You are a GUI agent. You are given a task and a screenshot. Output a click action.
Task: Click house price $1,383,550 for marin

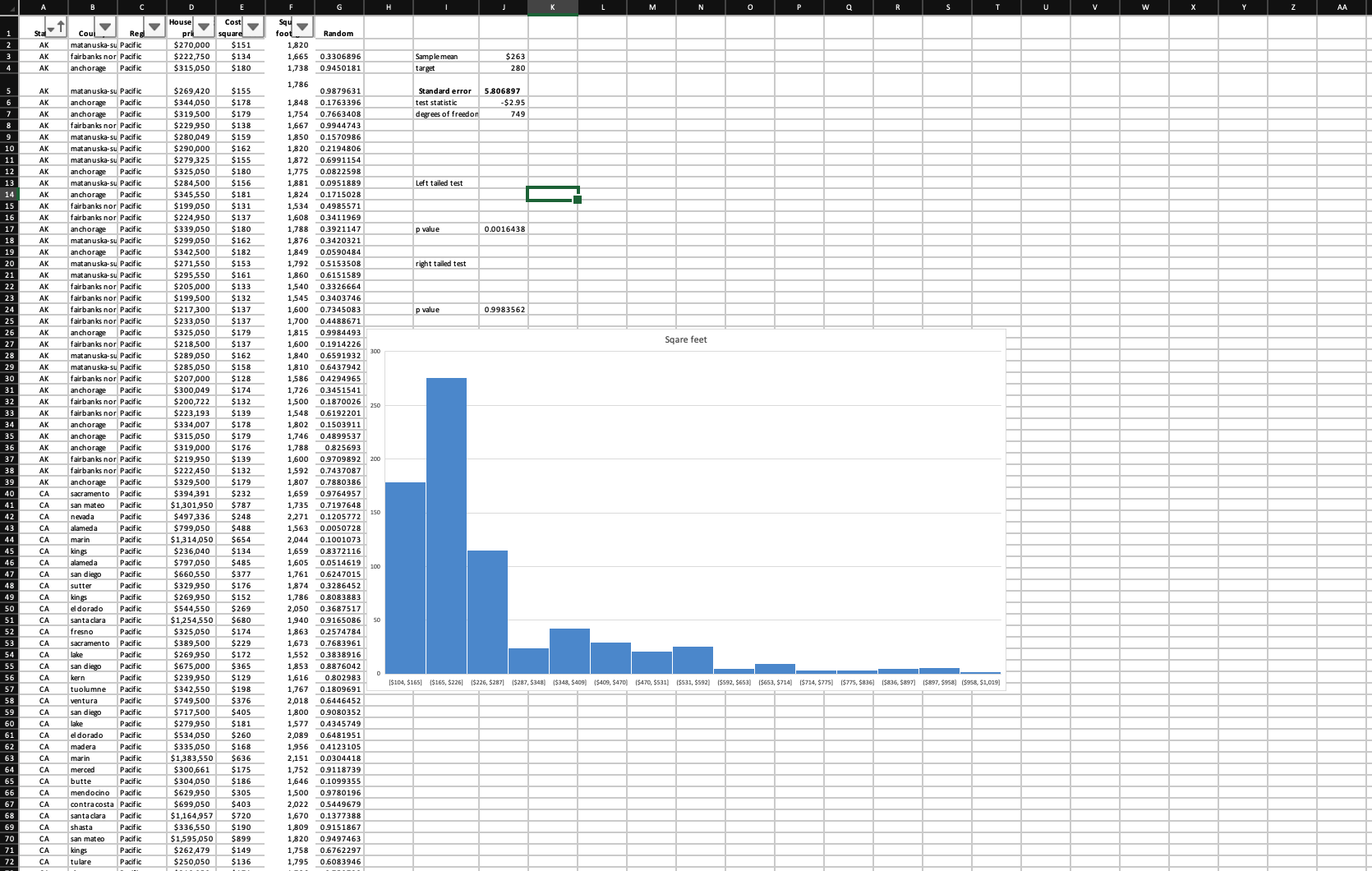[x=191, y=758]
